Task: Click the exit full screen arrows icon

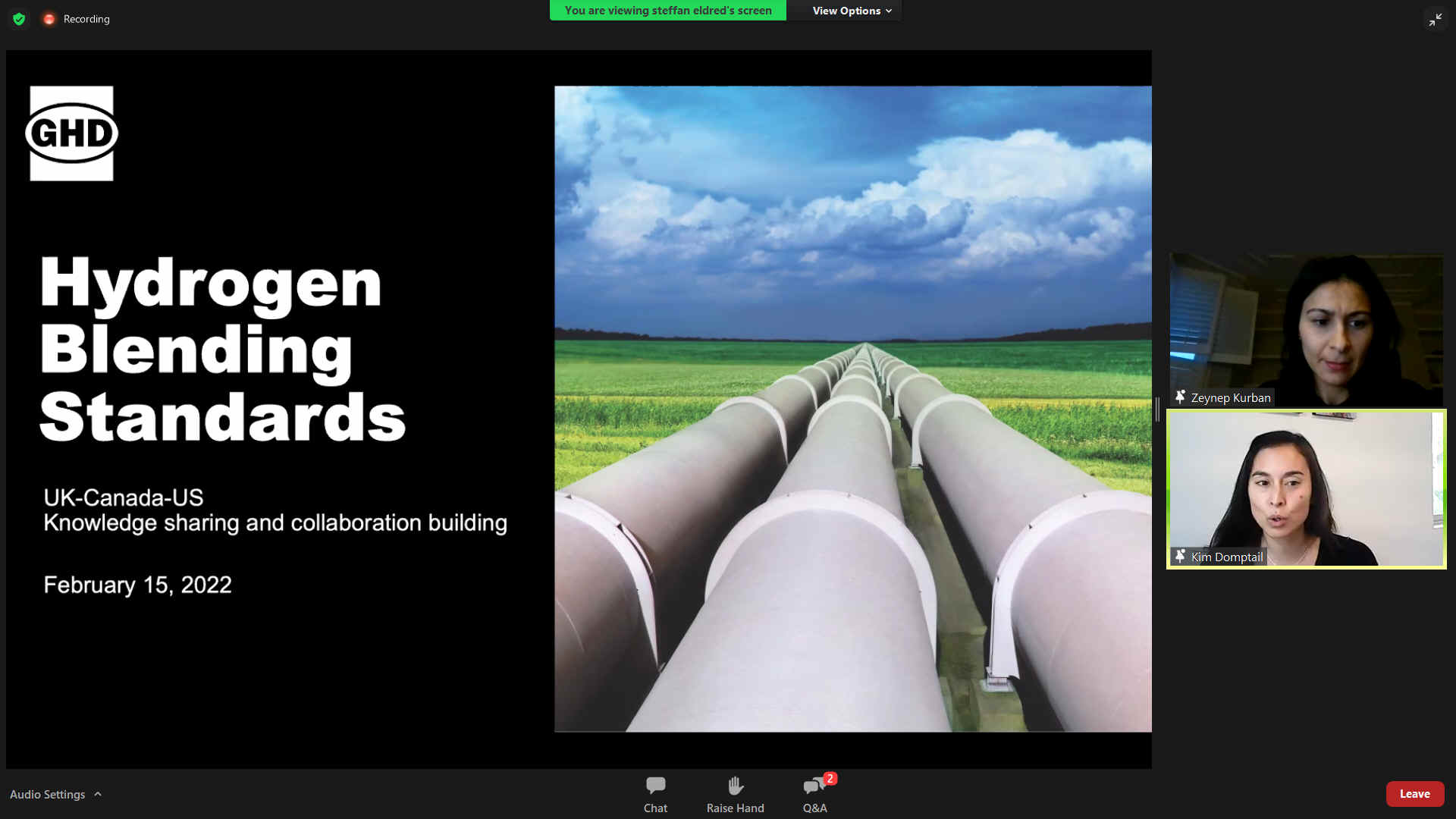Action: (x=1436, y=20)
